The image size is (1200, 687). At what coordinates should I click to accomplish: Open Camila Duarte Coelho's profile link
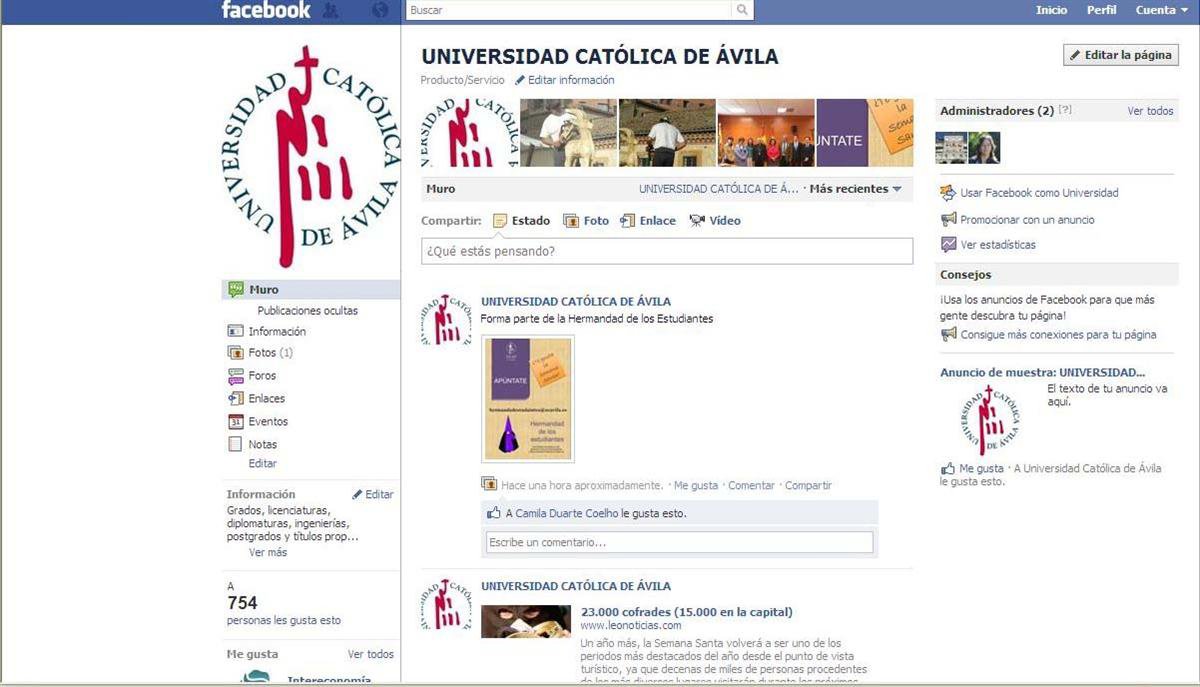566,513
